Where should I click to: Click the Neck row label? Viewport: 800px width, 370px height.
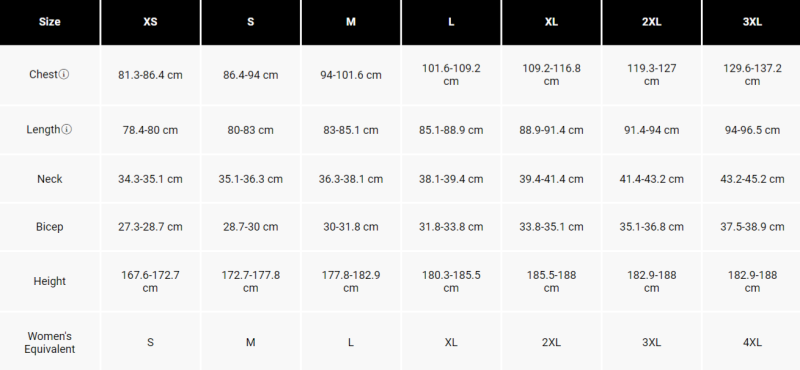pyautogui.click(x=49, y=179)
